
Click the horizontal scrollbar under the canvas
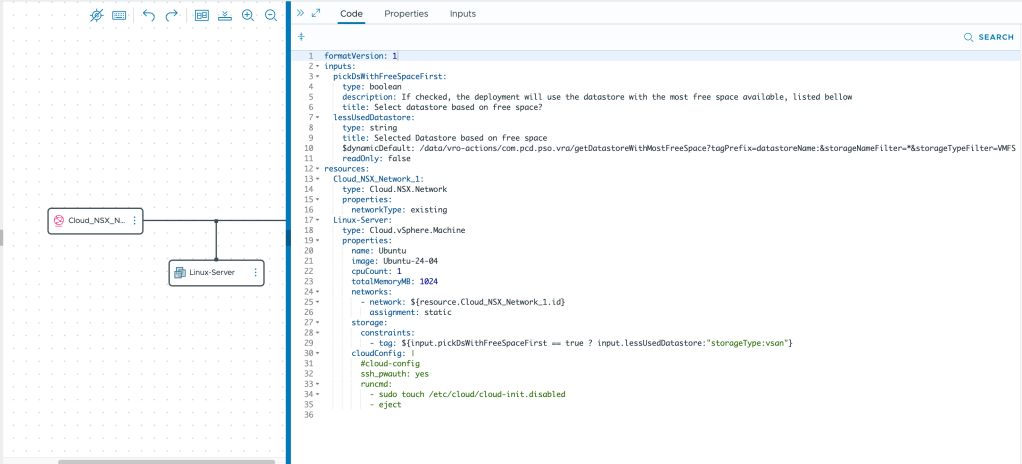click(165, 461)
